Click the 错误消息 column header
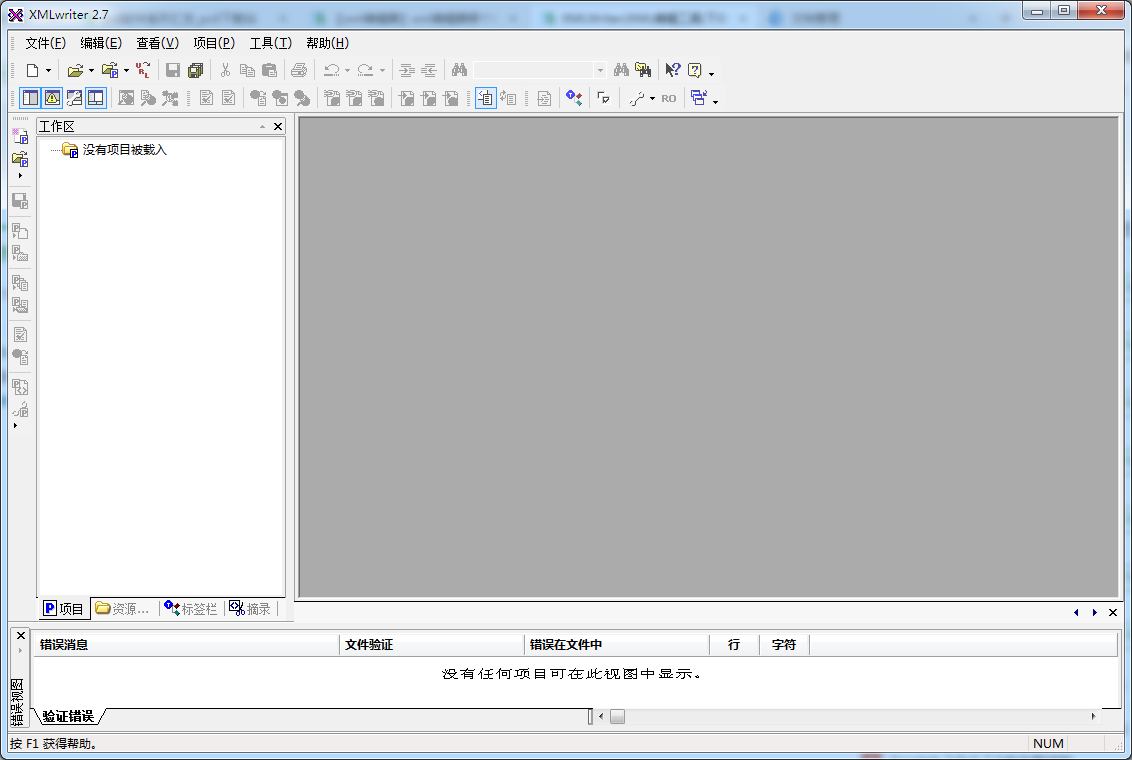 (186, 645)
